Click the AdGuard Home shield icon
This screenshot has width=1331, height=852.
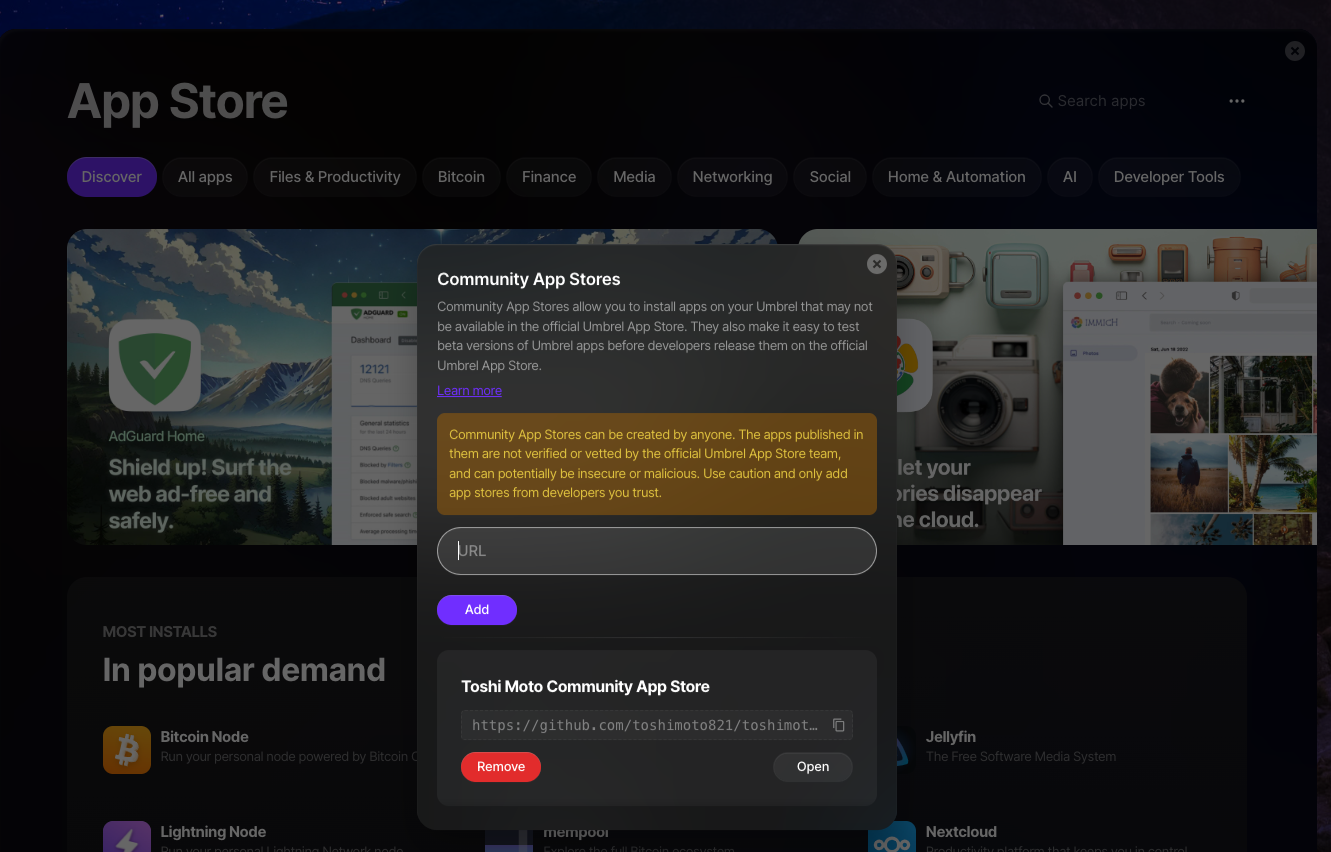(x=155, y=365)
